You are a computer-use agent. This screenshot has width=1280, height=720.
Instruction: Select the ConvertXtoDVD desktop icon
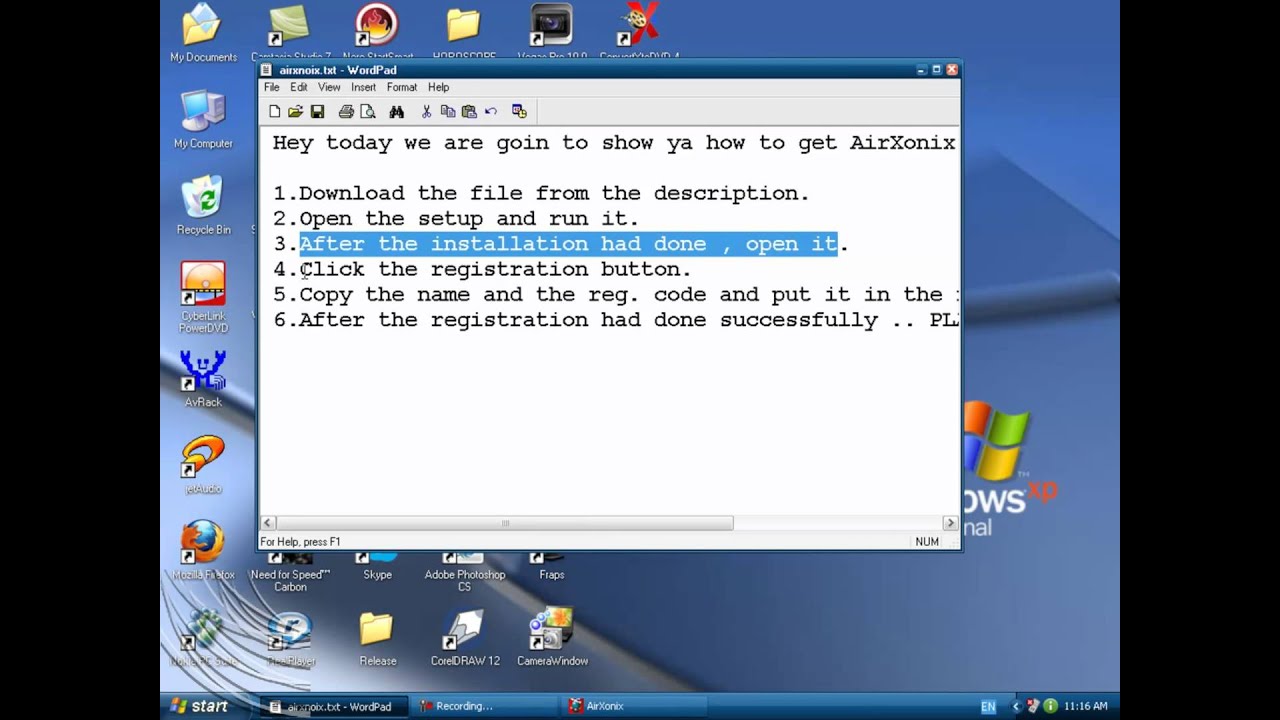tap(639, 30)
